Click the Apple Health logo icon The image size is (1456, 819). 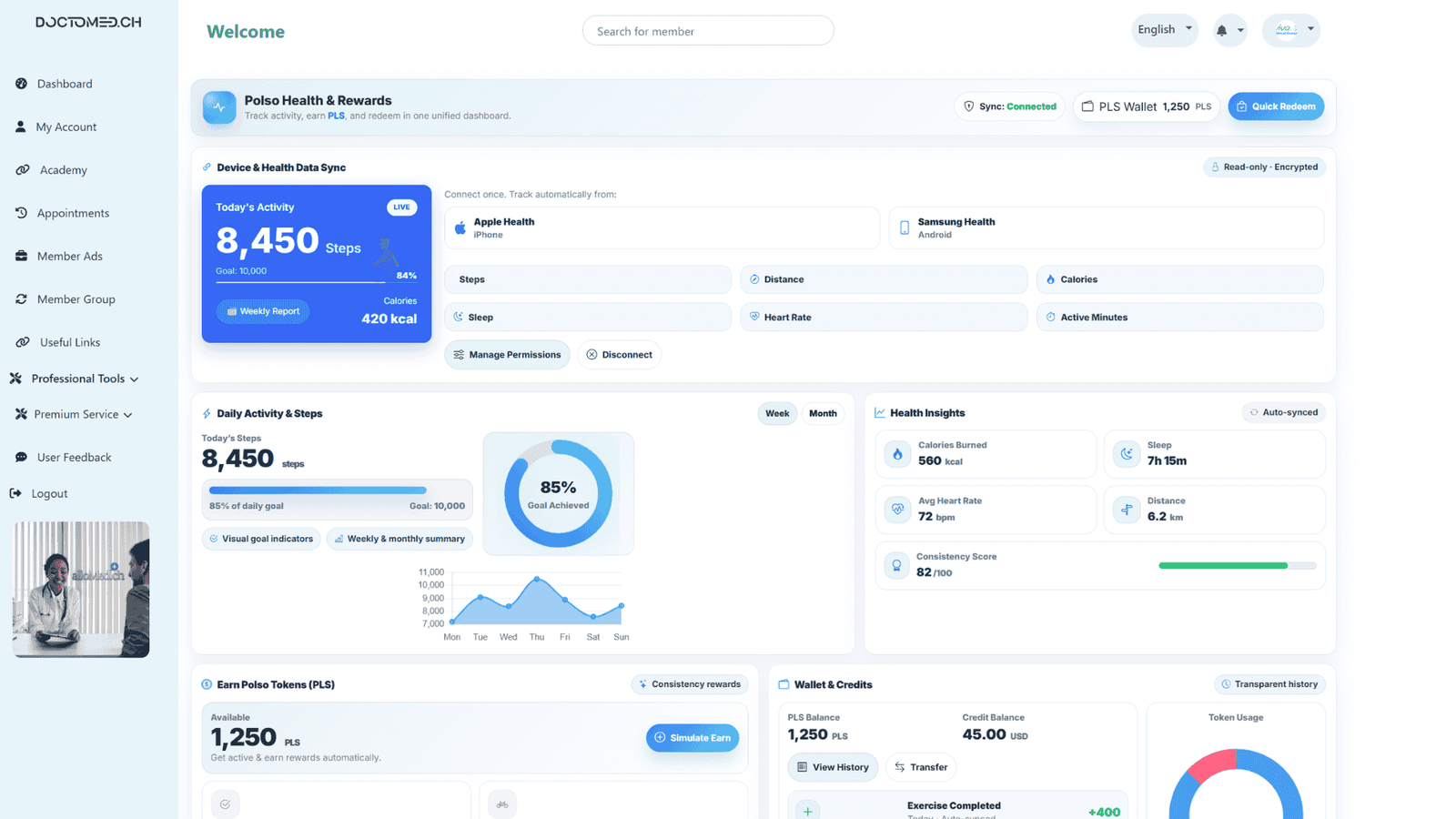pos(460,228)
